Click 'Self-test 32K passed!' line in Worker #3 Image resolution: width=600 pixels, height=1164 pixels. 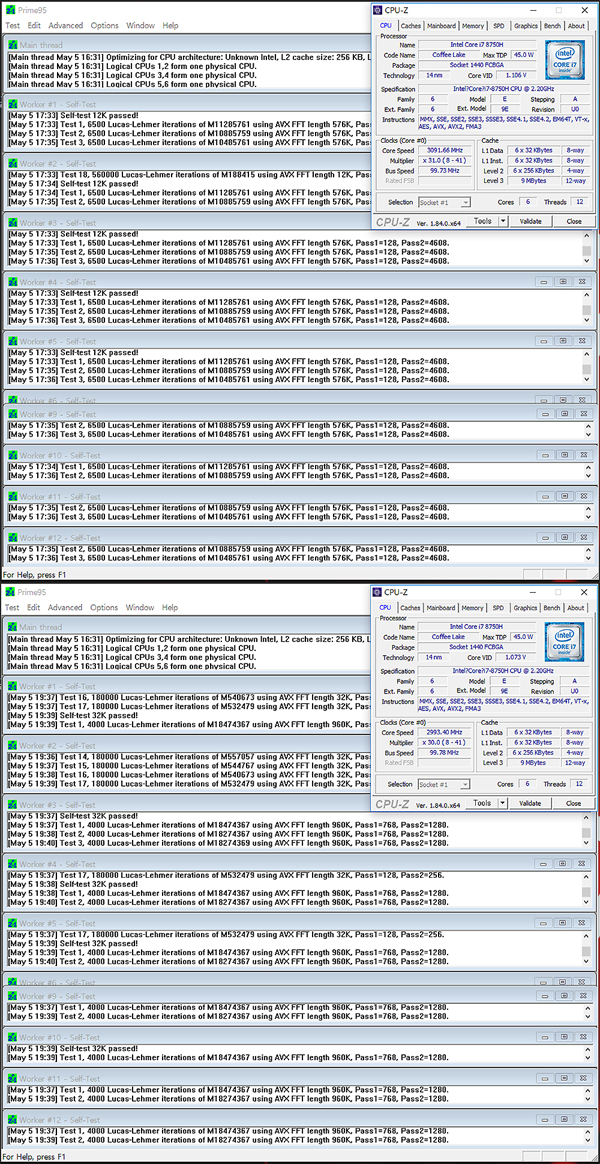pyautogui.click(x=74, y=815)
